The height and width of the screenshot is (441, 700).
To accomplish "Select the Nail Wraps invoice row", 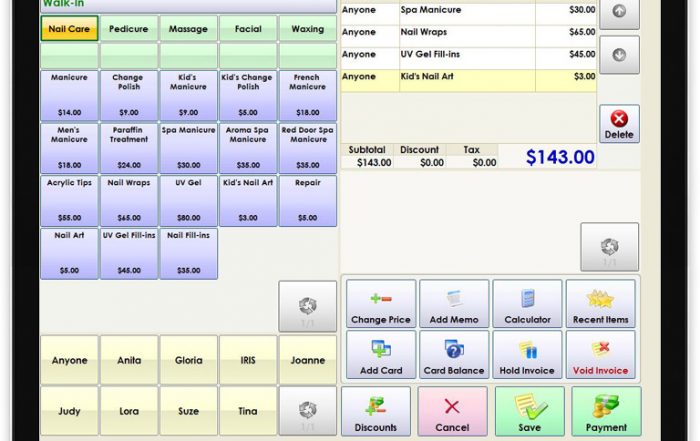I will pos(468,32).
